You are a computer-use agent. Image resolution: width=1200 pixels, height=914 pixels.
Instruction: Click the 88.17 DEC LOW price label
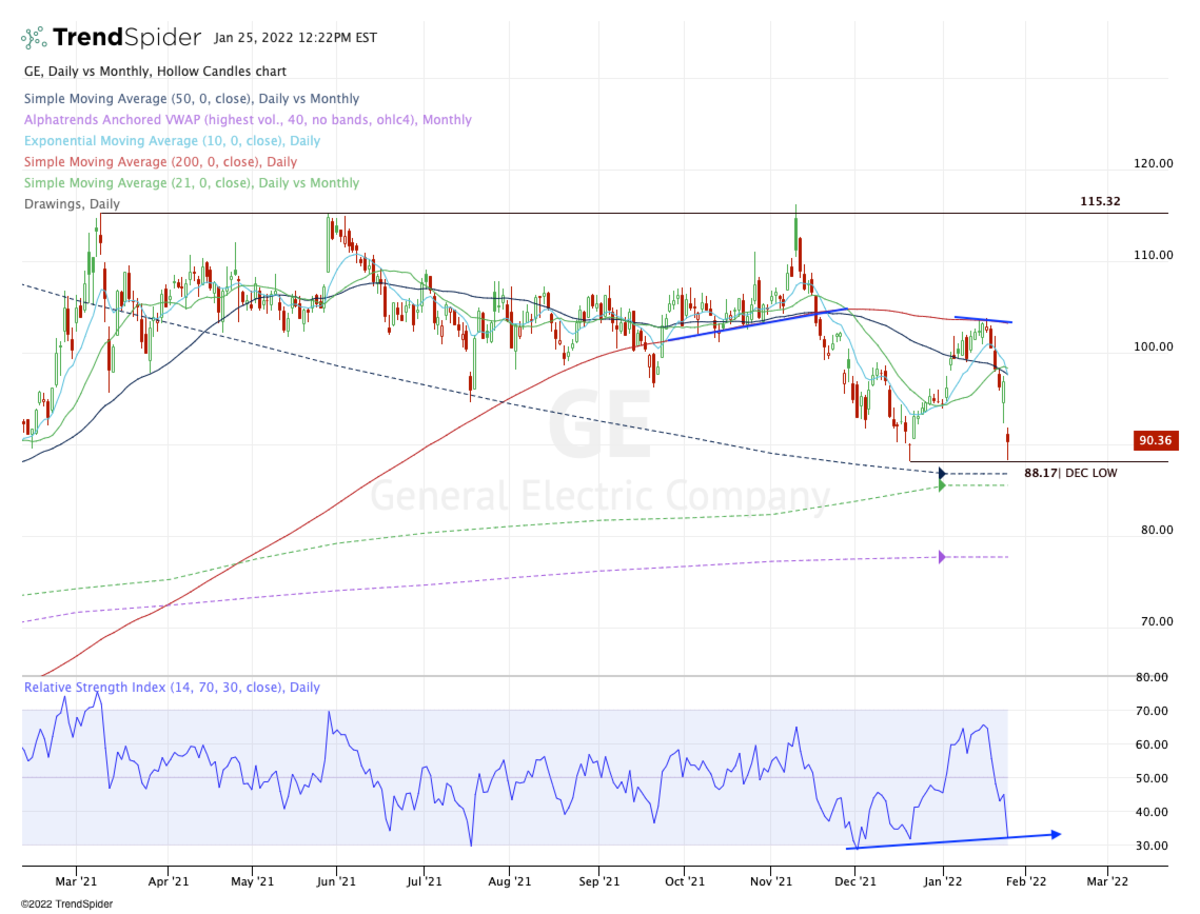pyautogui.click(x=1070, y=473)
